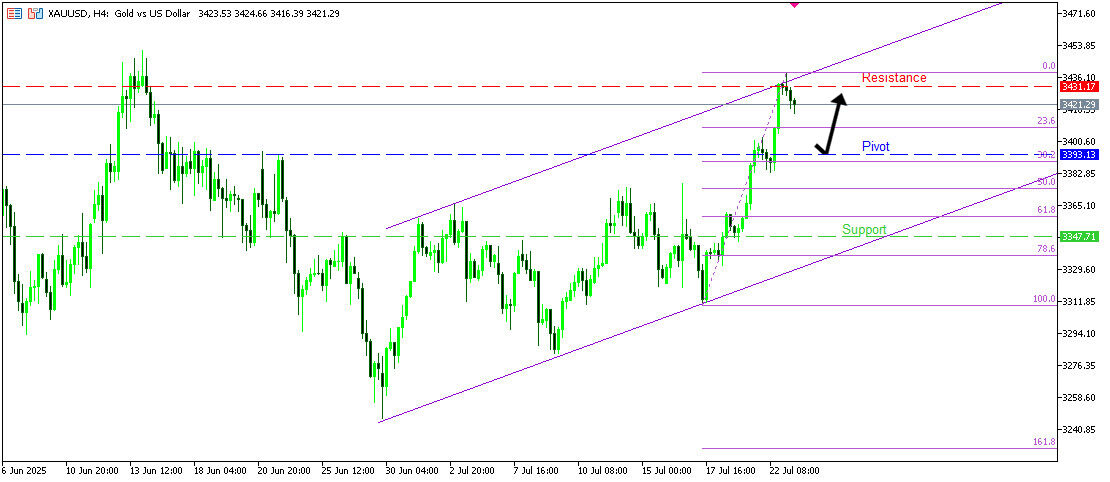Click the 3471.60 price on scale
The image size is (1110, 482).
tap(1081, 14)
